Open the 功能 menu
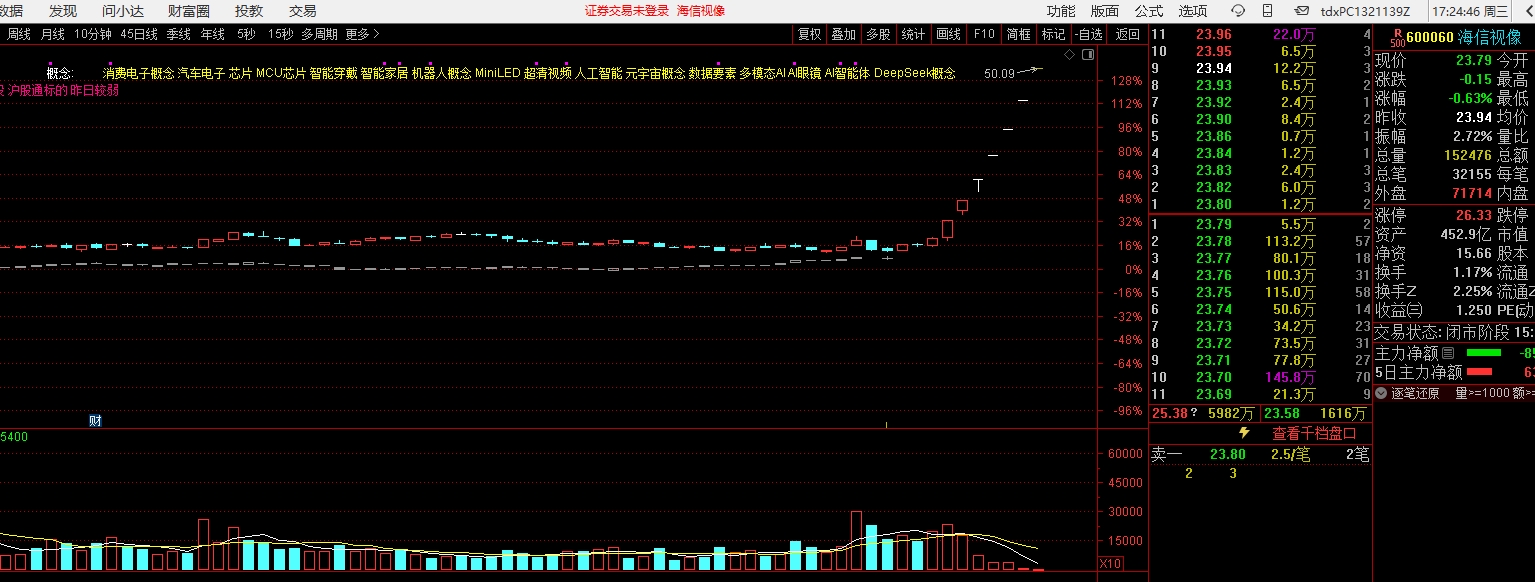 1061,11
